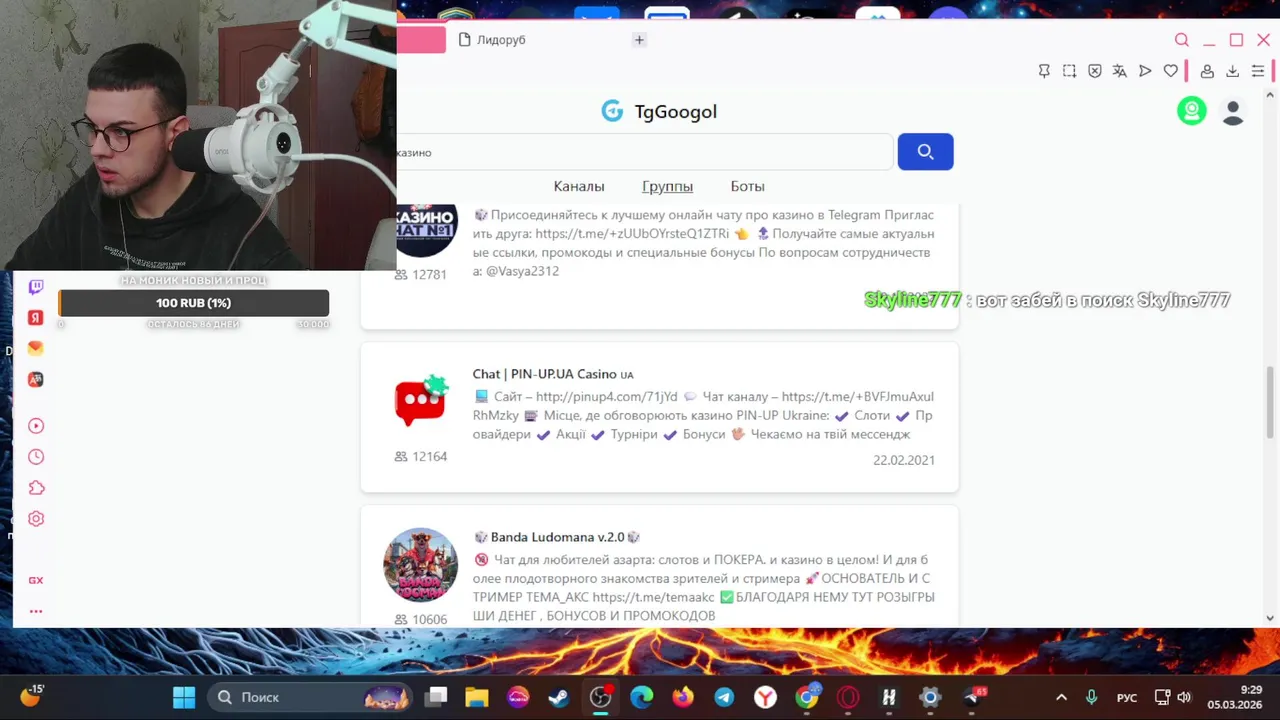1280x720 pixels.
Task: Click the scrollbar down arrow
Action: pos(1271,618)
